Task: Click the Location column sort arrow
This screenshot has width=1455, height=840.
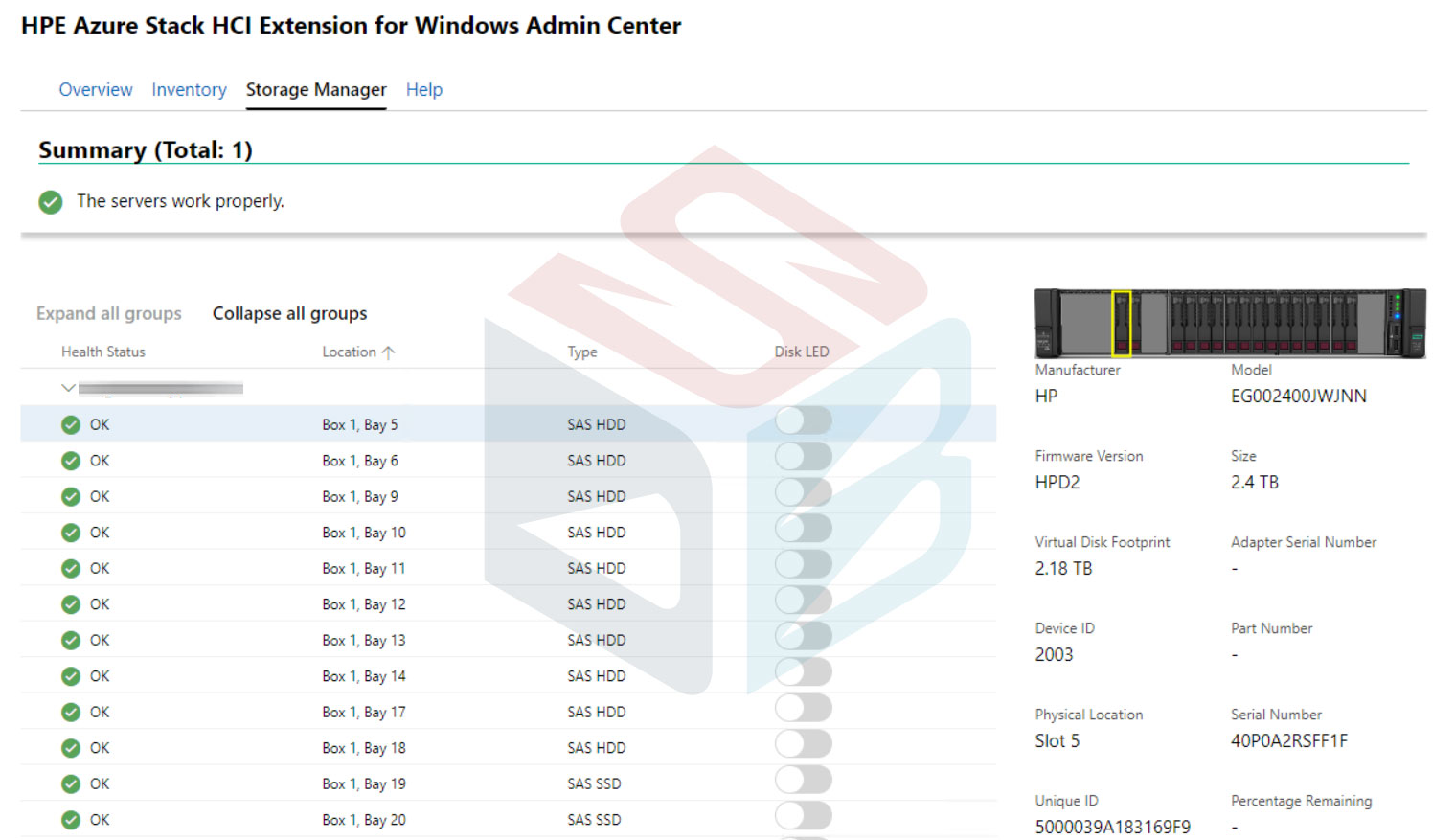Action: click(389, 352)
